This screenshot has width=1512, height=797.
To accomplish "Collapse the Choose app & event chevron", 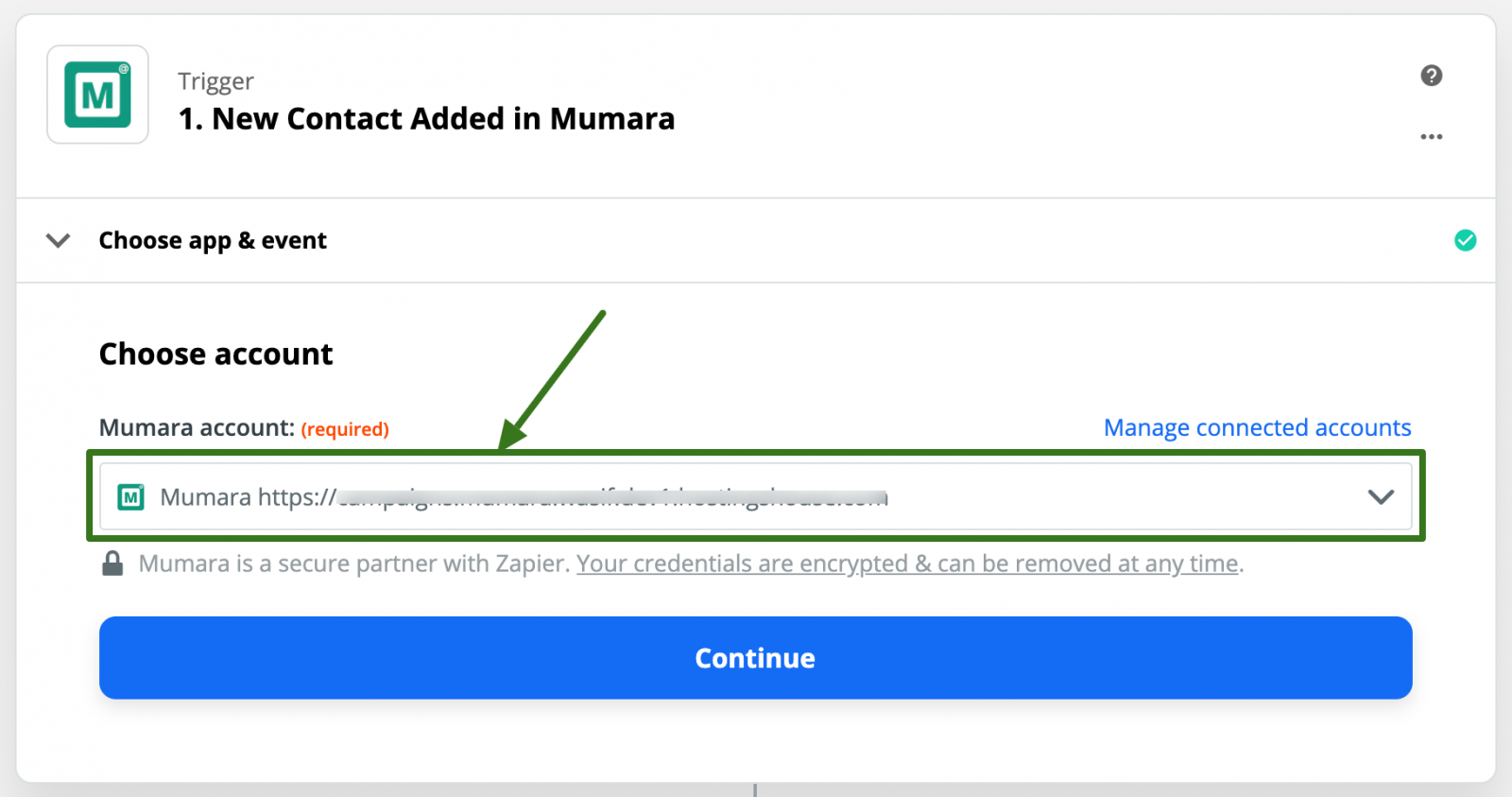I will click(x=59, y=240).
